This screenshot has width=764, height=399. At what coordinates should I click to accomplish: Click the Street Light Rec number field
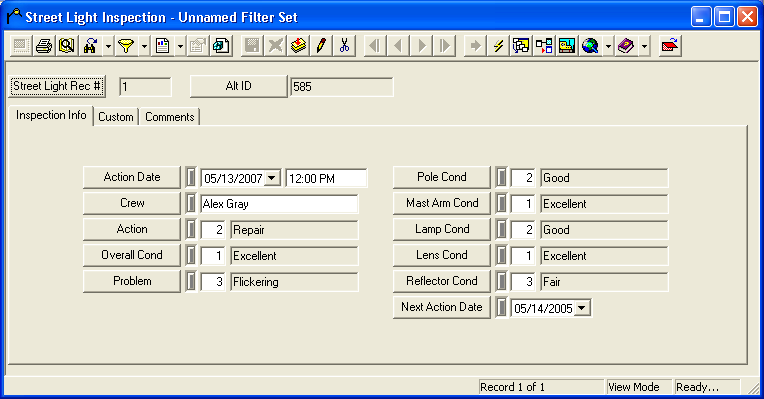click(145, 87)
